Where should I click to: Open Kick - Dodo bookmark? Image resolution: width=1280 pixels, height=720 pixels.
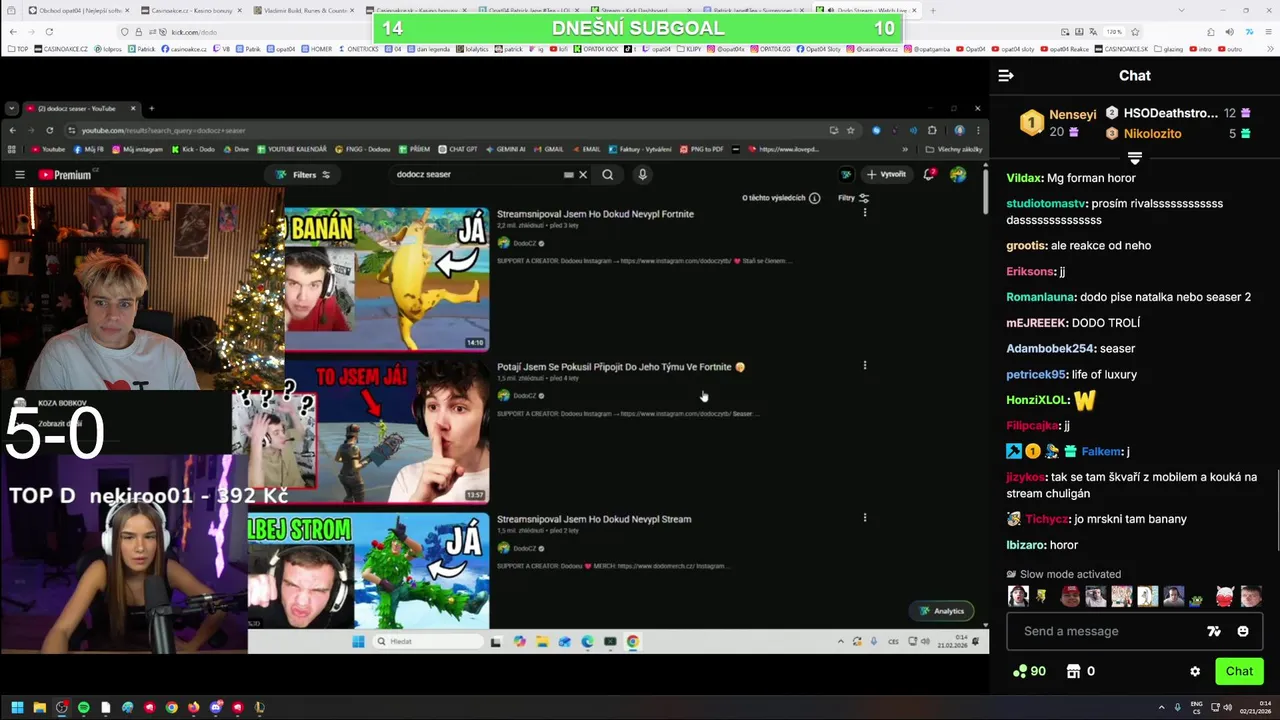point(193,149)
